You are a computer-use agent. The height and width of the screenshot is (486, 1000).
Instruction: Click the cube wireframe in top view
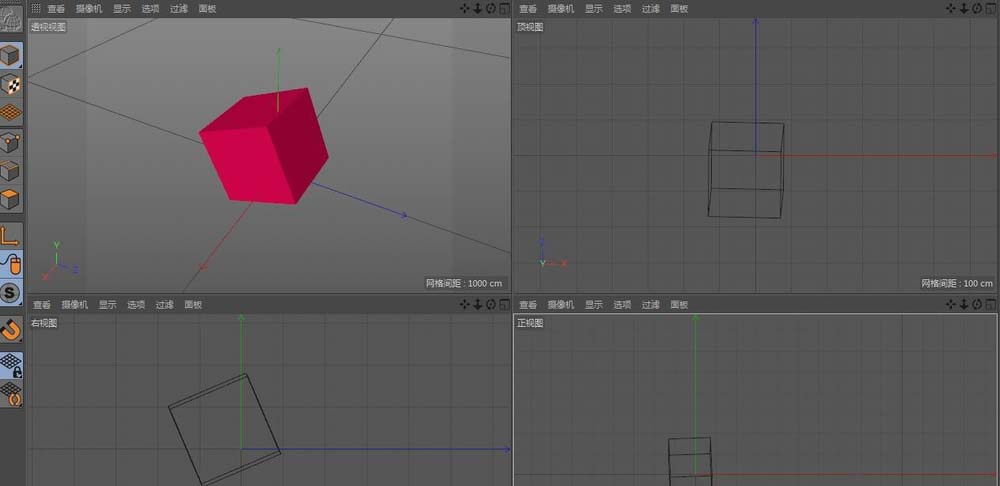pos(746,169)
